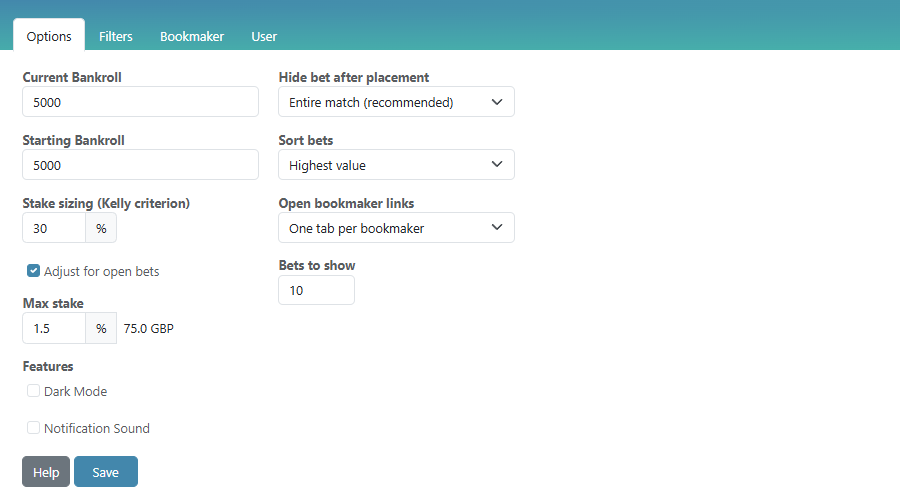This screenshot has height=500, width=900.
Task: Expand the Open bookmaker links dropdown
Action: 397,228
